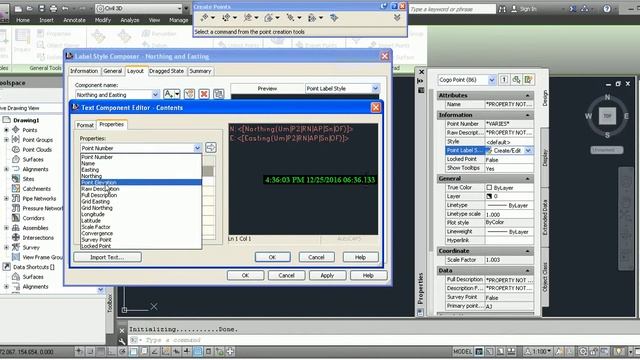Screen dimensions: 640x360
Task: Click Help in the Text Component Editor
Action: coord(360,257)
